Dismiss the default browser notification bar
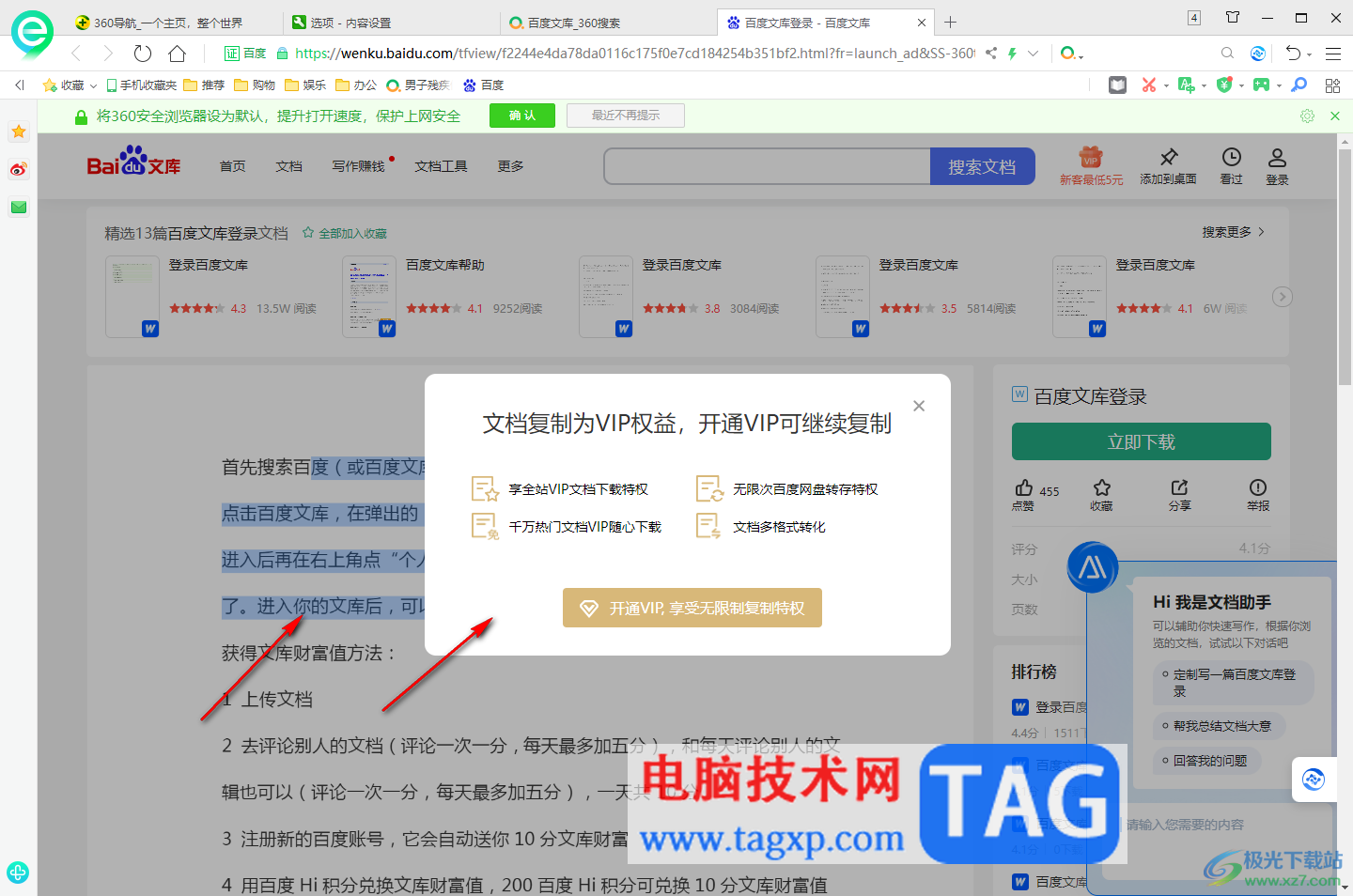The image size is (1353, 896). [x=1335, y=116]
